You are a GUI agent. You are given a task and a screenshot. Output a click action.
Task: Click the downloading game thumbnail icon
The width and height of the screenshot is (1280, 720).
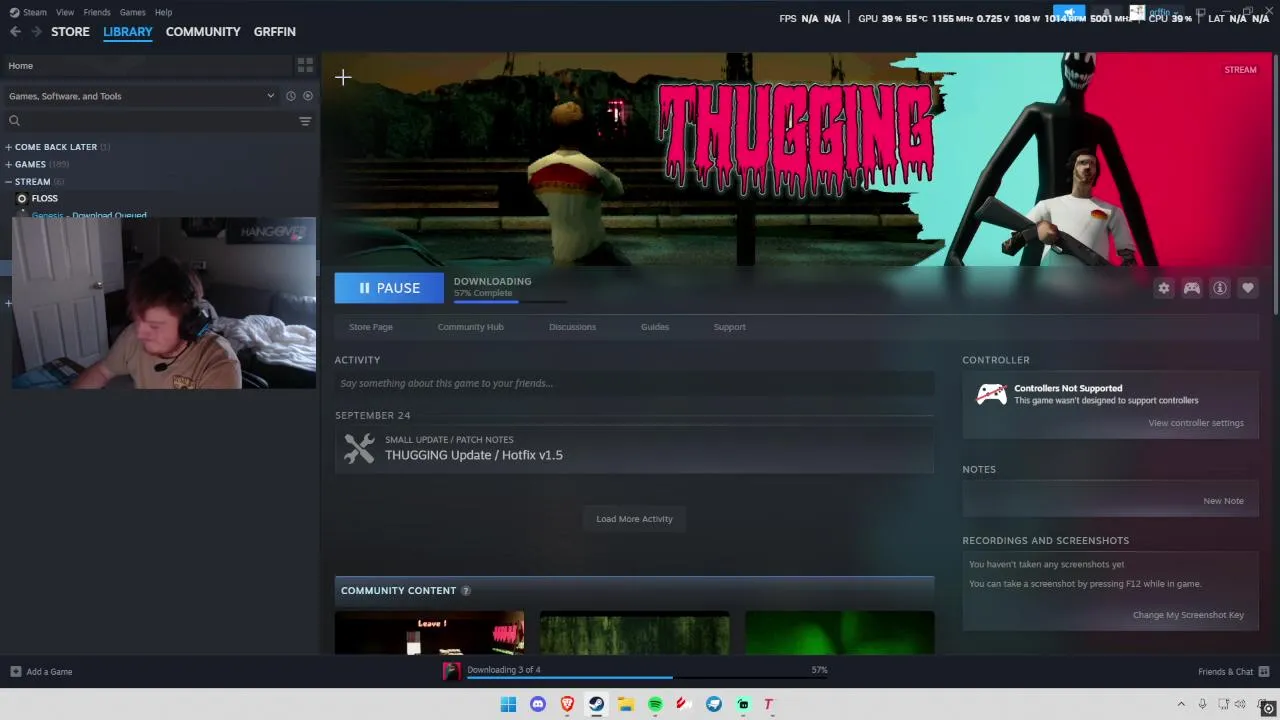pos(452,671)
